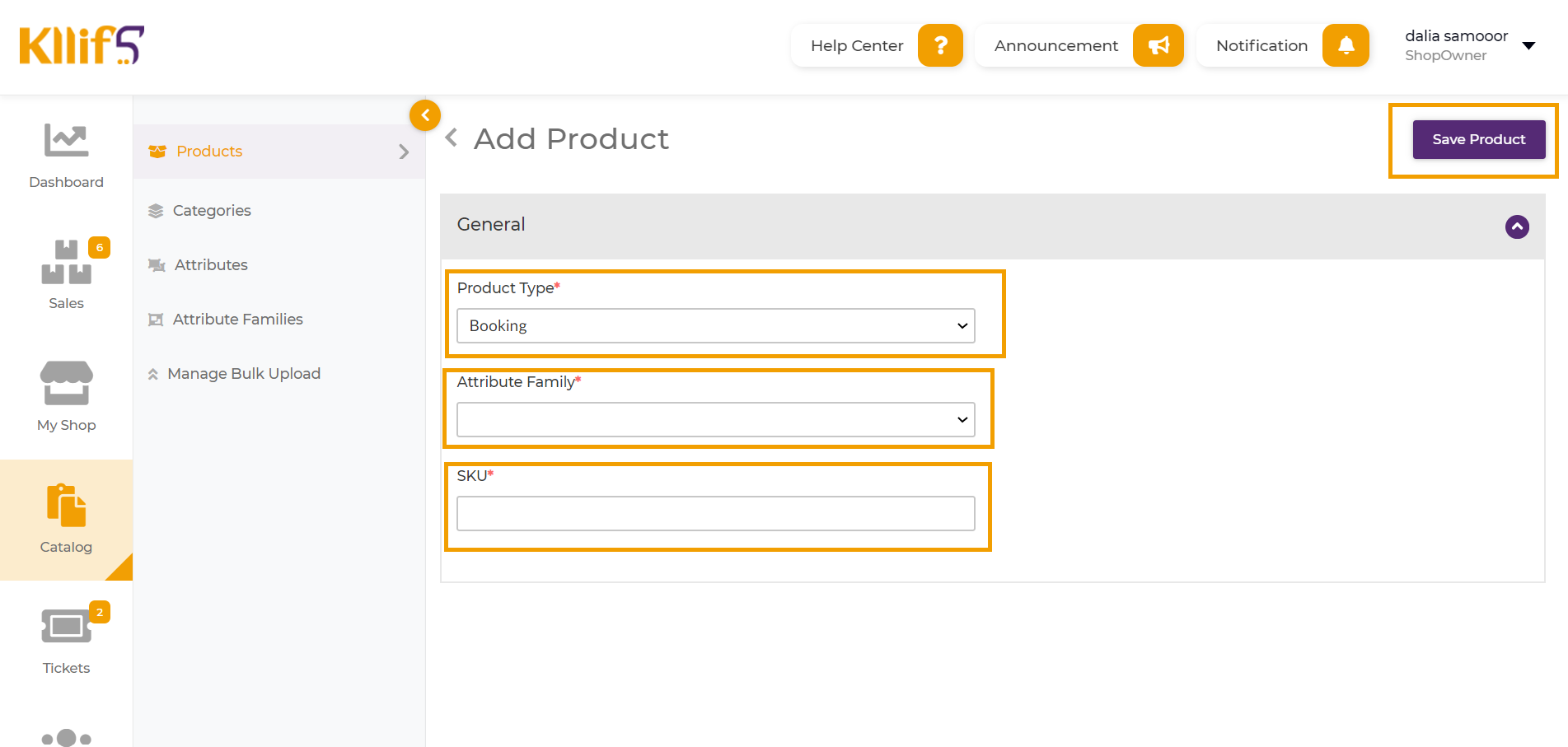Open the Product Type dropdown
Viewport: 1568px width, 747px height.
click(x=716, y=326)
